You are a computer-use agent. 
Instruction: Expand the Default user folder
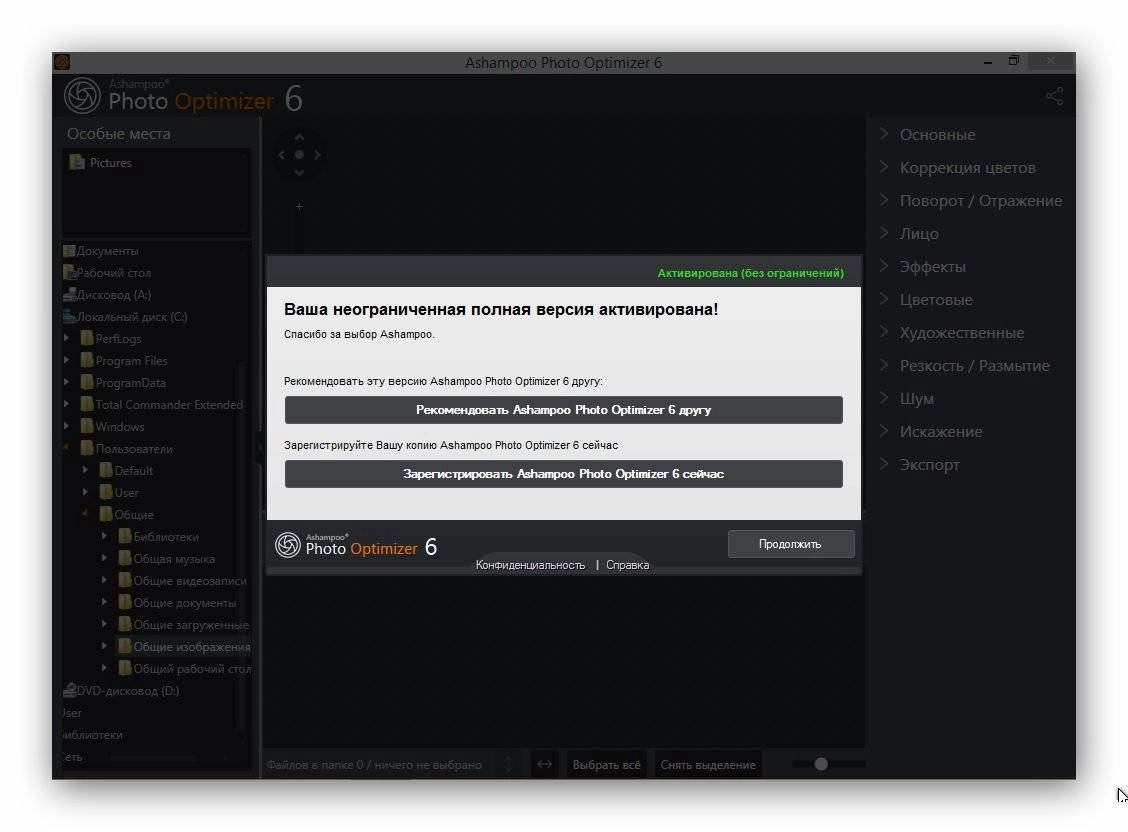point(86,470)
